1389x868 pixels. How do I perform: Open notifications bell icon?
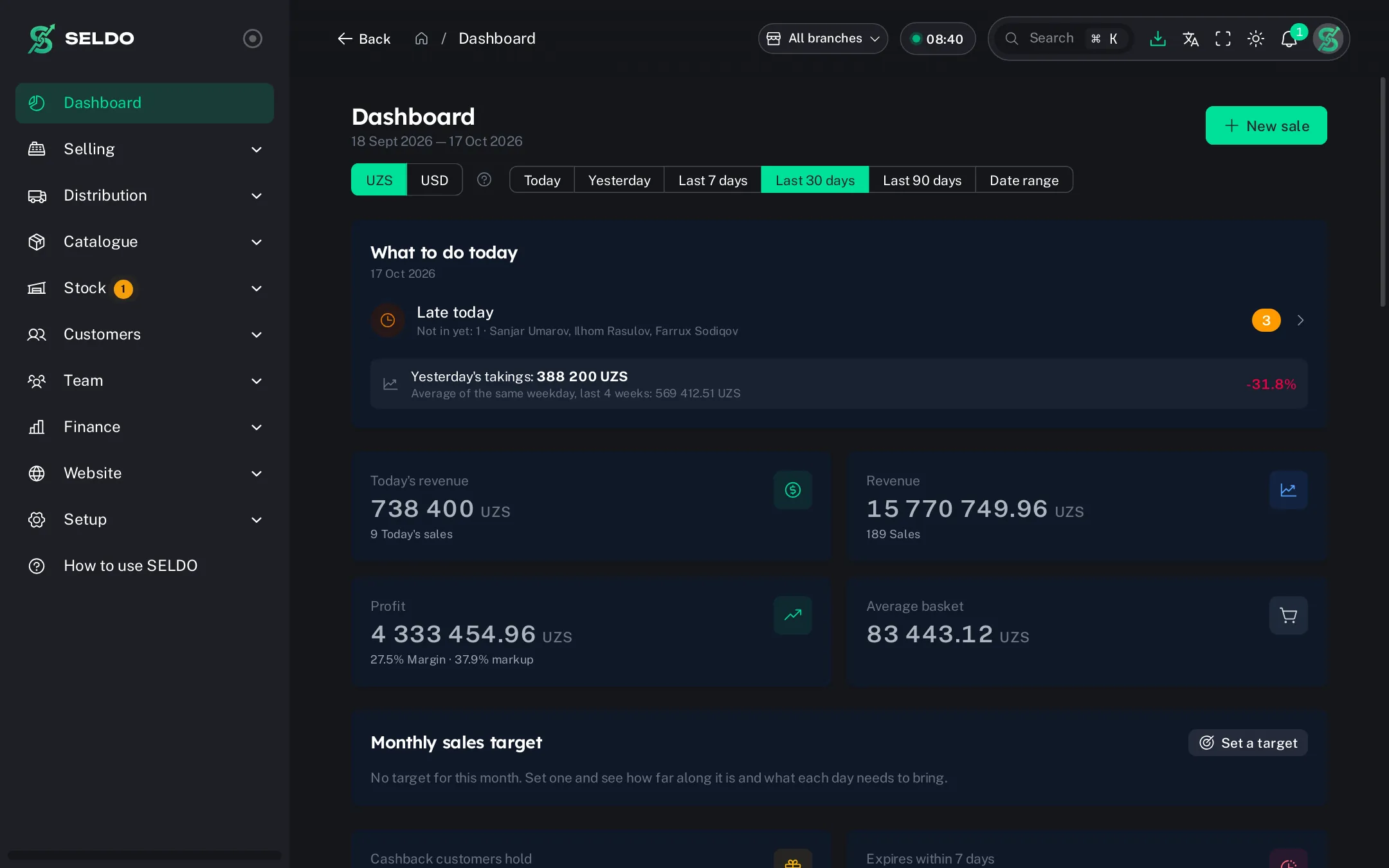[1289, 39]
